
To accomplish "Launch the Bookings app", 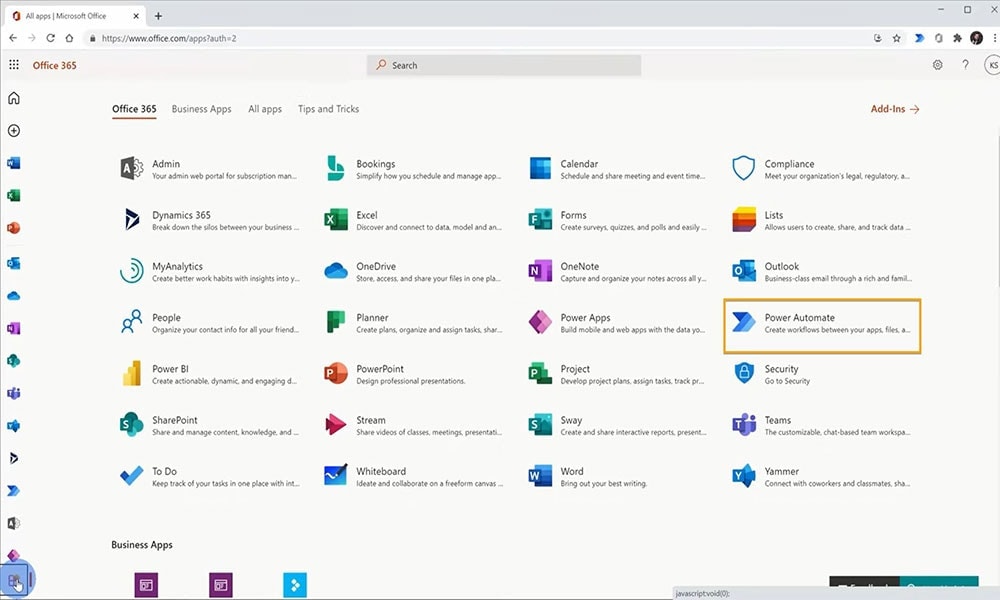I will (x=413, y=169).
